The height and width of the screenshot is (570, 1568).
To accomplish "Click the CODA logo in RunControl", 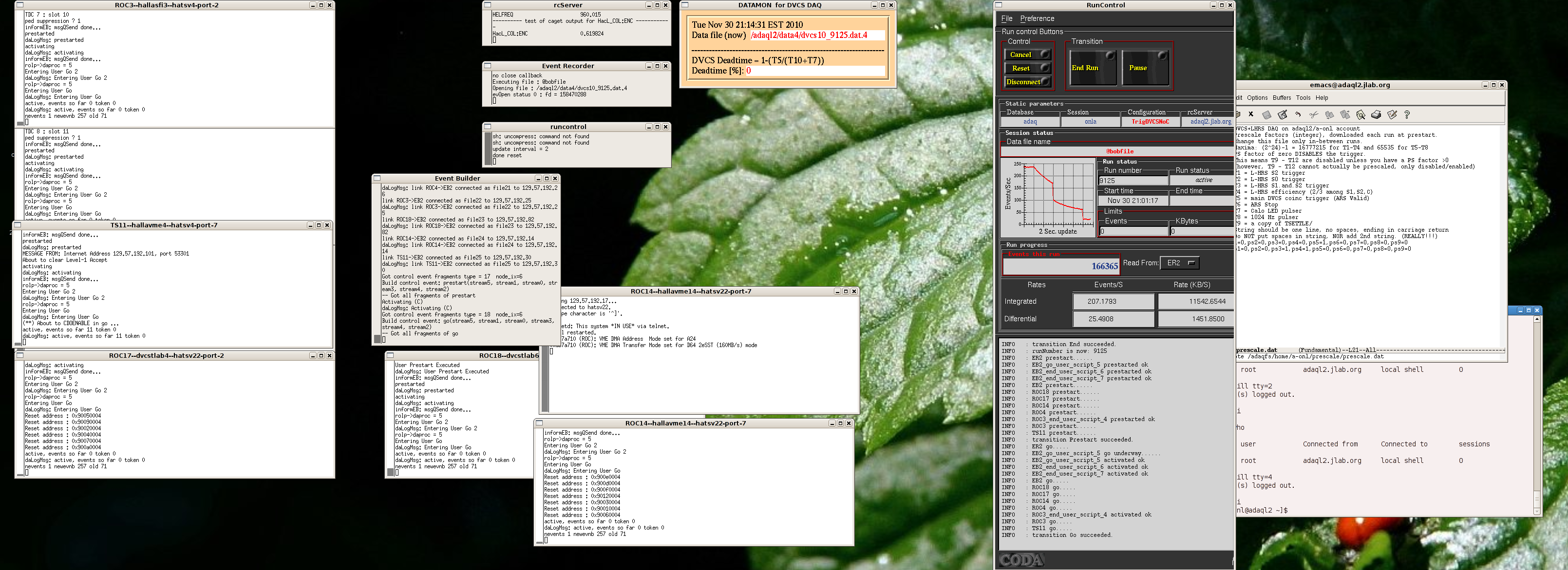I will coord(1022,560).
